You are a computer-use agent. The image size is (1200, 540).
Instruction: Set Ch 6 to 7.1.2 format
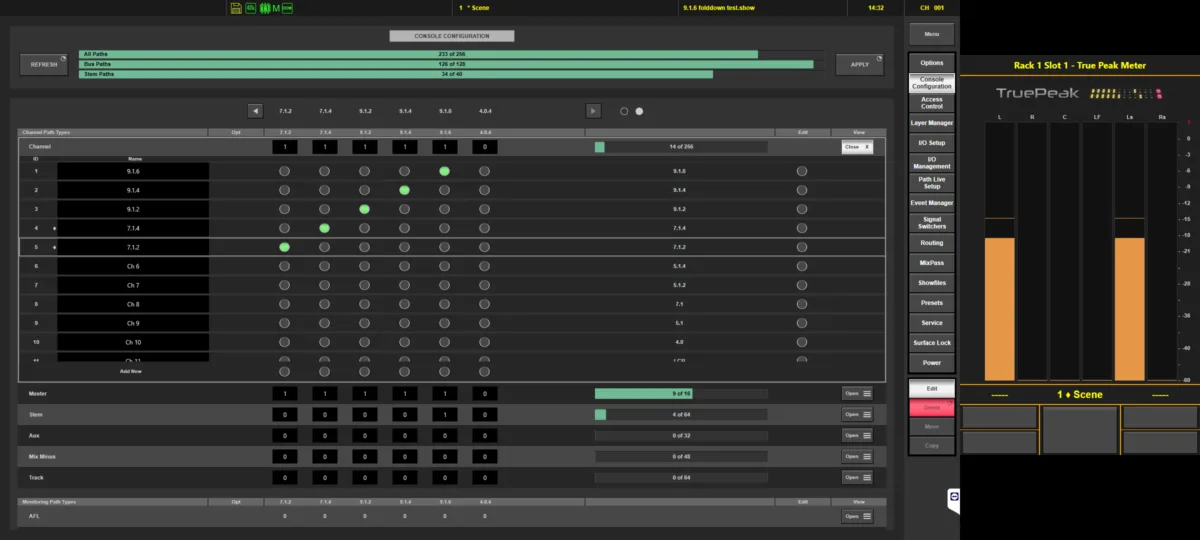(284, 266)
